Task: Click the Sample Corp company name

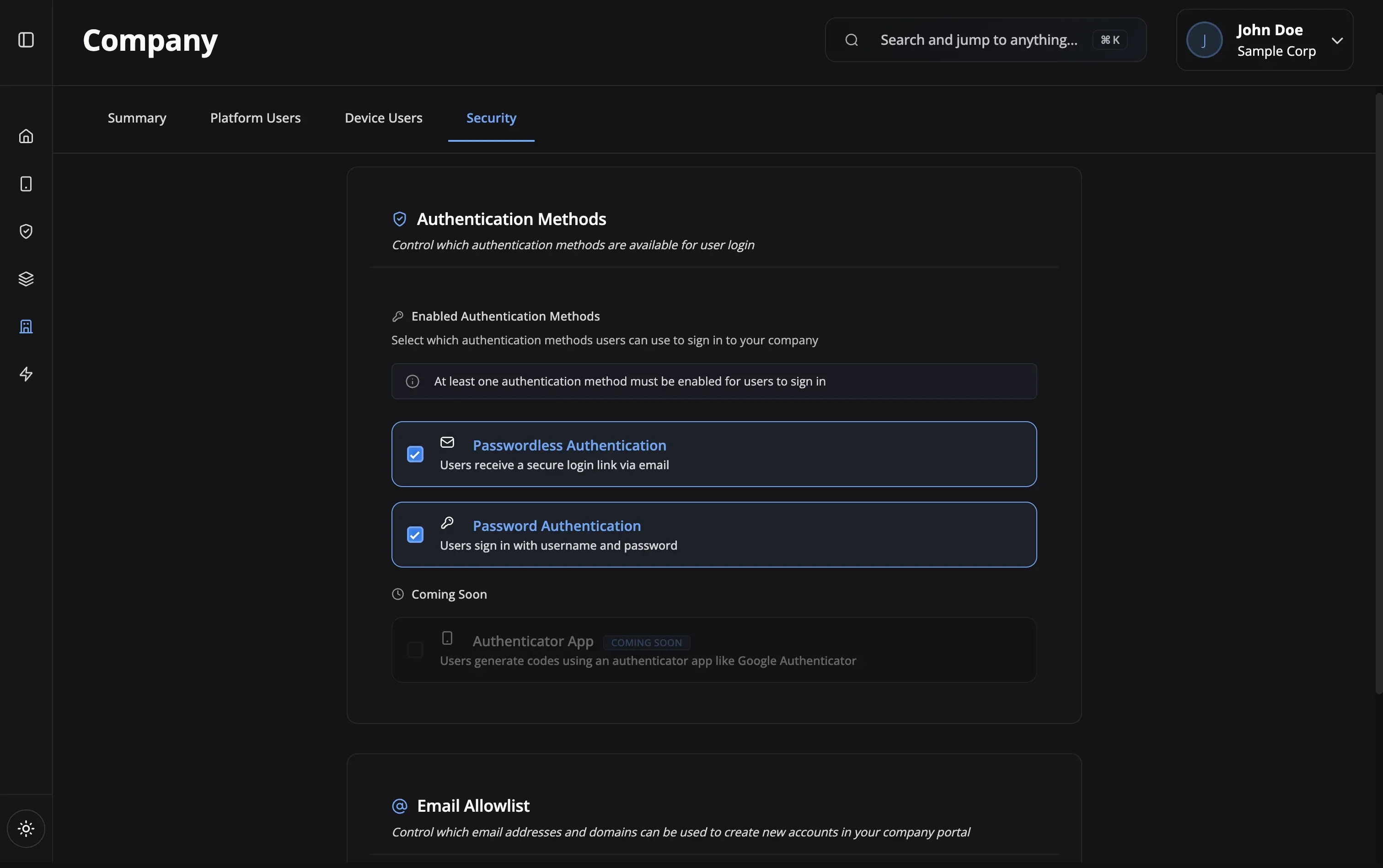Action: pos(1276,51)
